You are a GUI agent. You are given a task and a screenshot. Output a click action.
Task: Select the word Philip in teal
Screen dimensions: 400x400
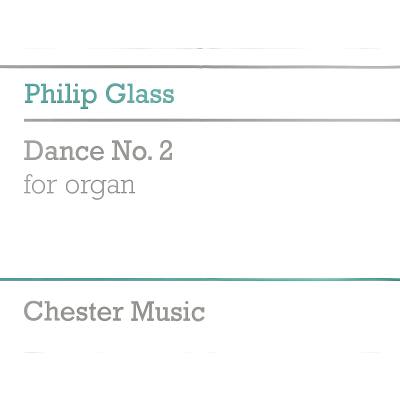(x=60, y=95)
